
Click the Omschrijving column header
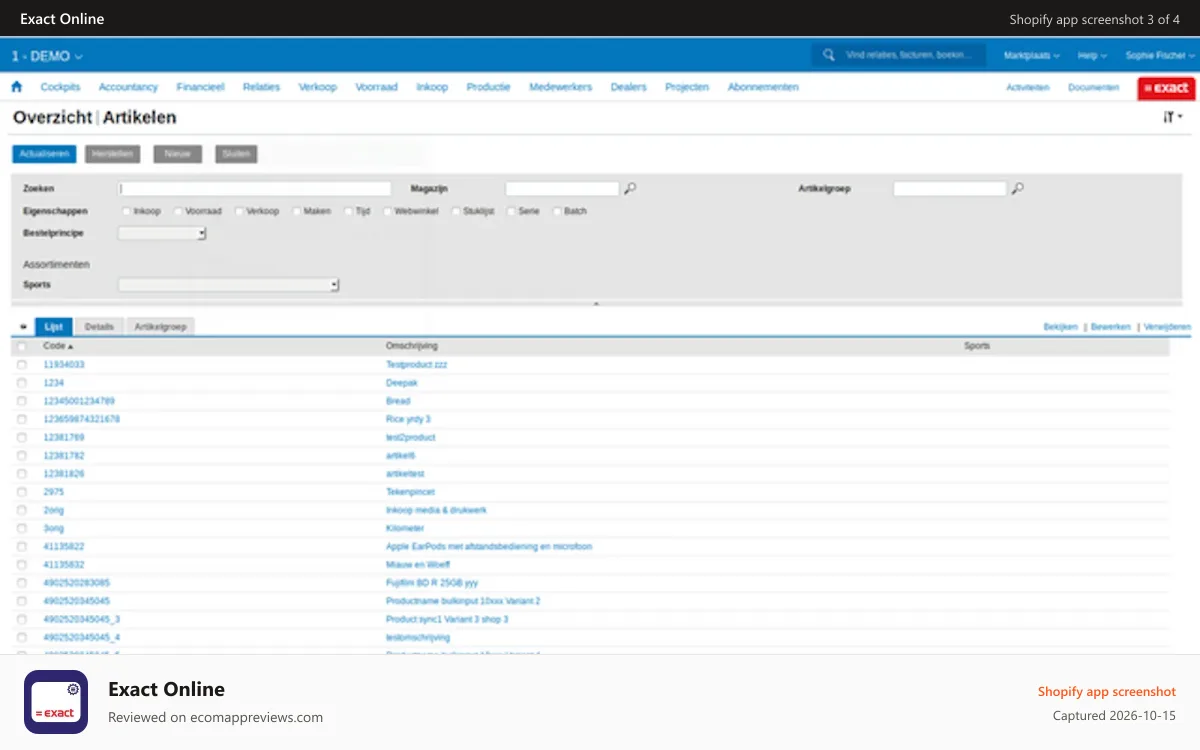tap(412, 346)
